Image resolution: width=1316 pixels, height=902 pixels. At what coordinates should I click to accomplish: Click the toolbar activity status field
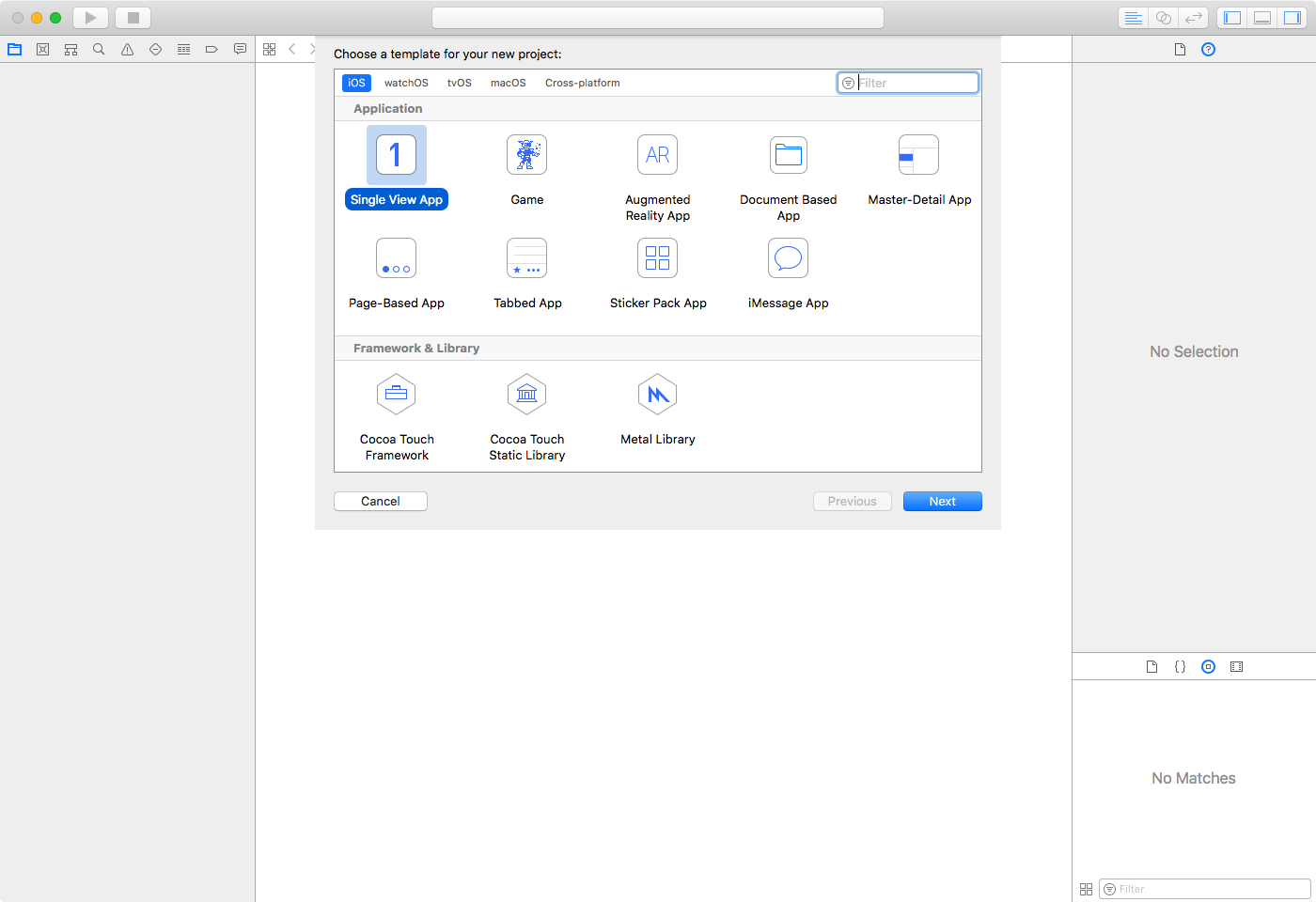658,18
